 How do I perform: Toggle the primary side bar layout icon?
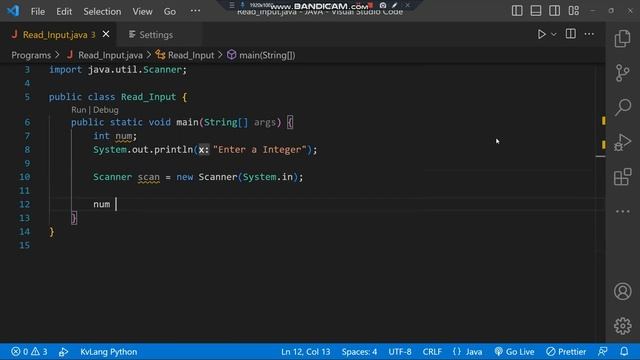click(517, 11)
